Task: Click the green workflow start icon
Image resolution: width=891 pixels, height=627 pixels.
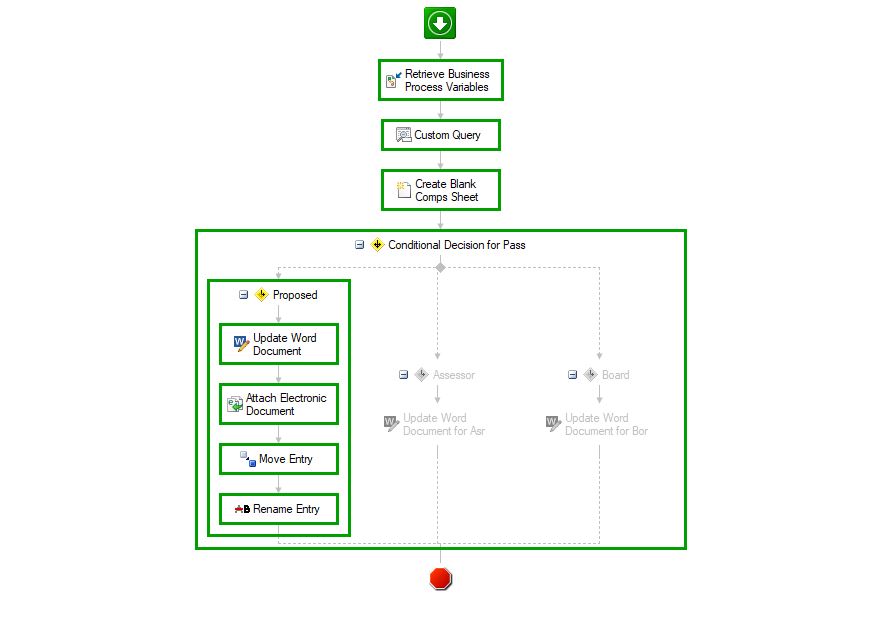Action: click(x=440, y=23)
